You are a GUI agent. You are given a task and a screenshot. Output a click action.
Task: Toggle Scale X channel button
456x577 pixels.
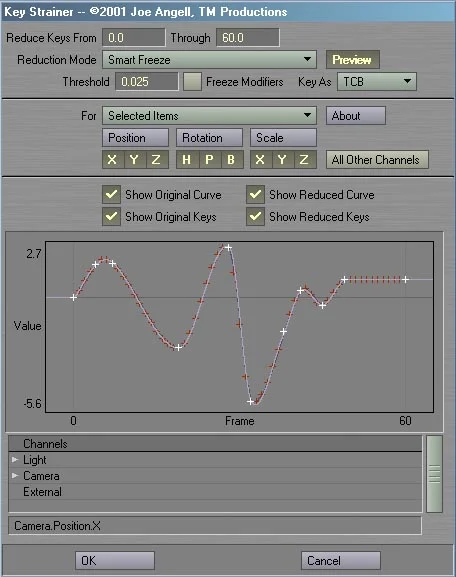coord(261,160)
